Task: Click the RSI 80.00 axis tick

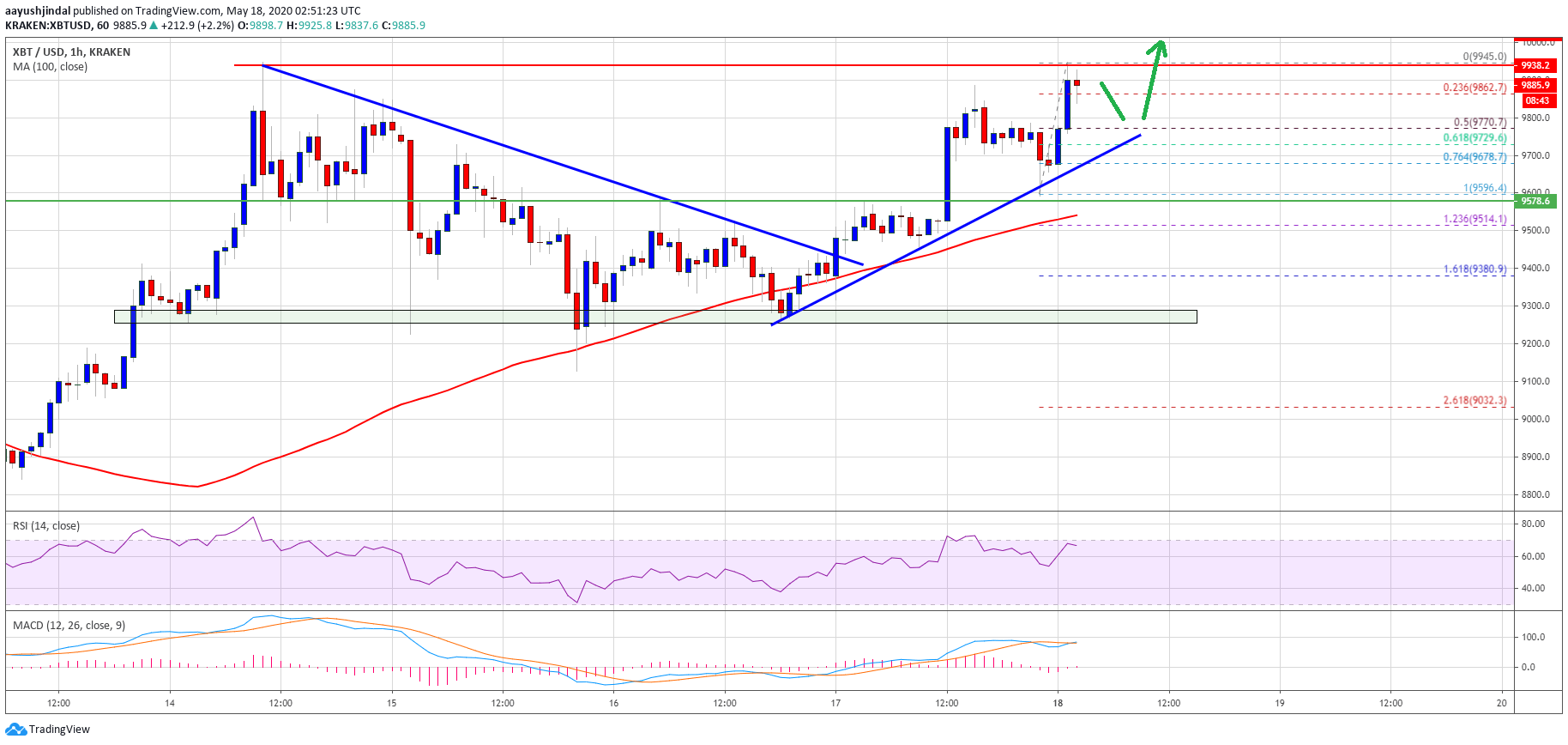Action: pos(1533,524)
